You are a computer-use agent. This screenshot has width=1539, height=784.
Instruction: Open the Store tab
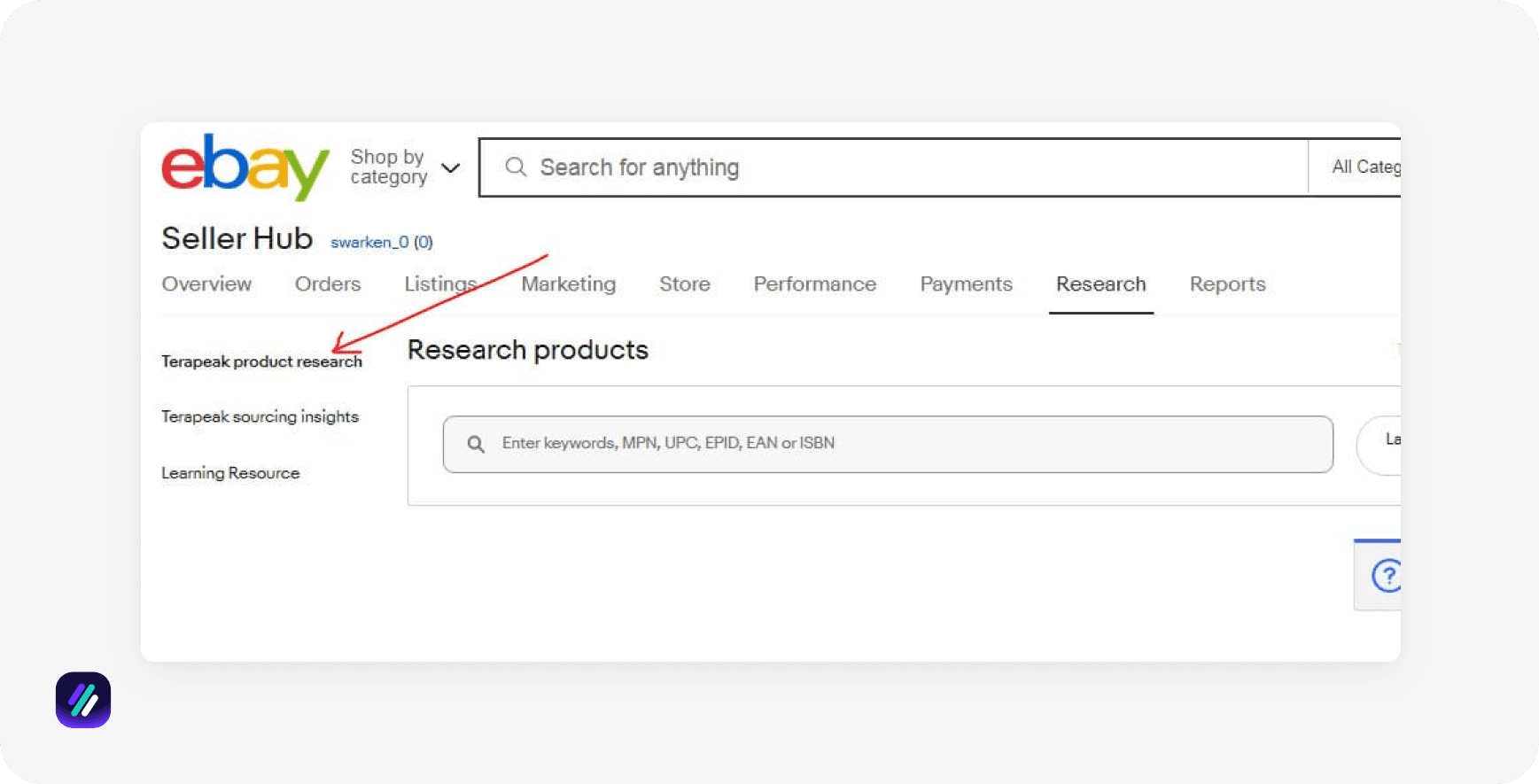click(685, 283)
